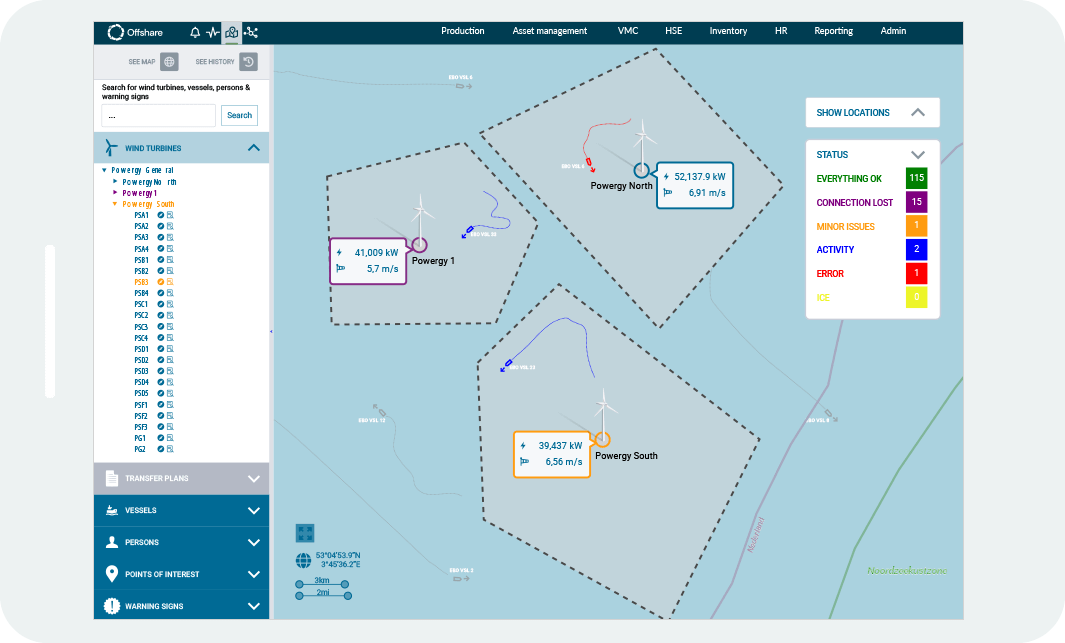Expand the Points of Interest section
The width and height of the screenshot is (1065, 643).
point(253,574)
